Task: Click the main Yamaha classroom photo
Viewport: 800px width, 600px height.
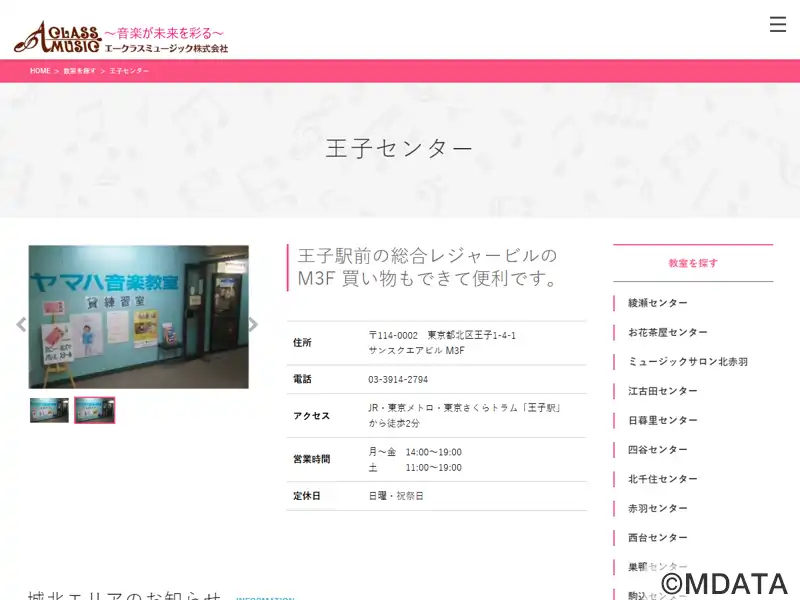Action: 138,316
